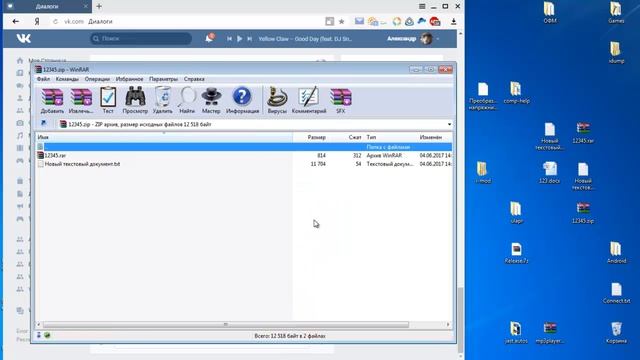Open a new browser tab with plus
640x360 pixels.
(x=99, y=6)
